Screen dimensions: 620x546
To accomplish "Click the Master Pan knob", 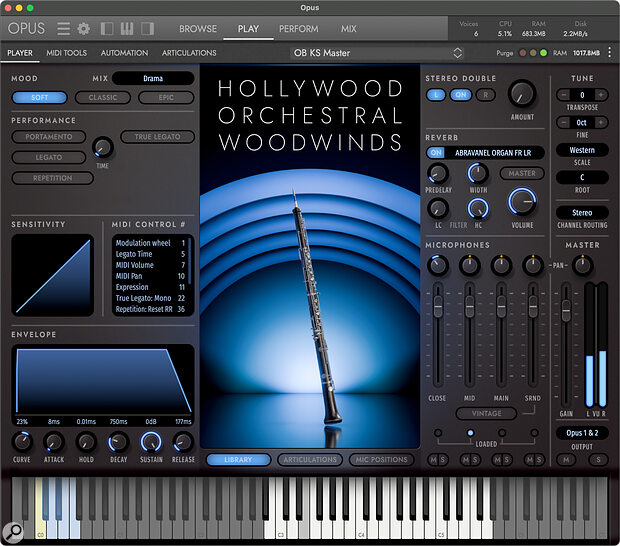I will point(582,265).
